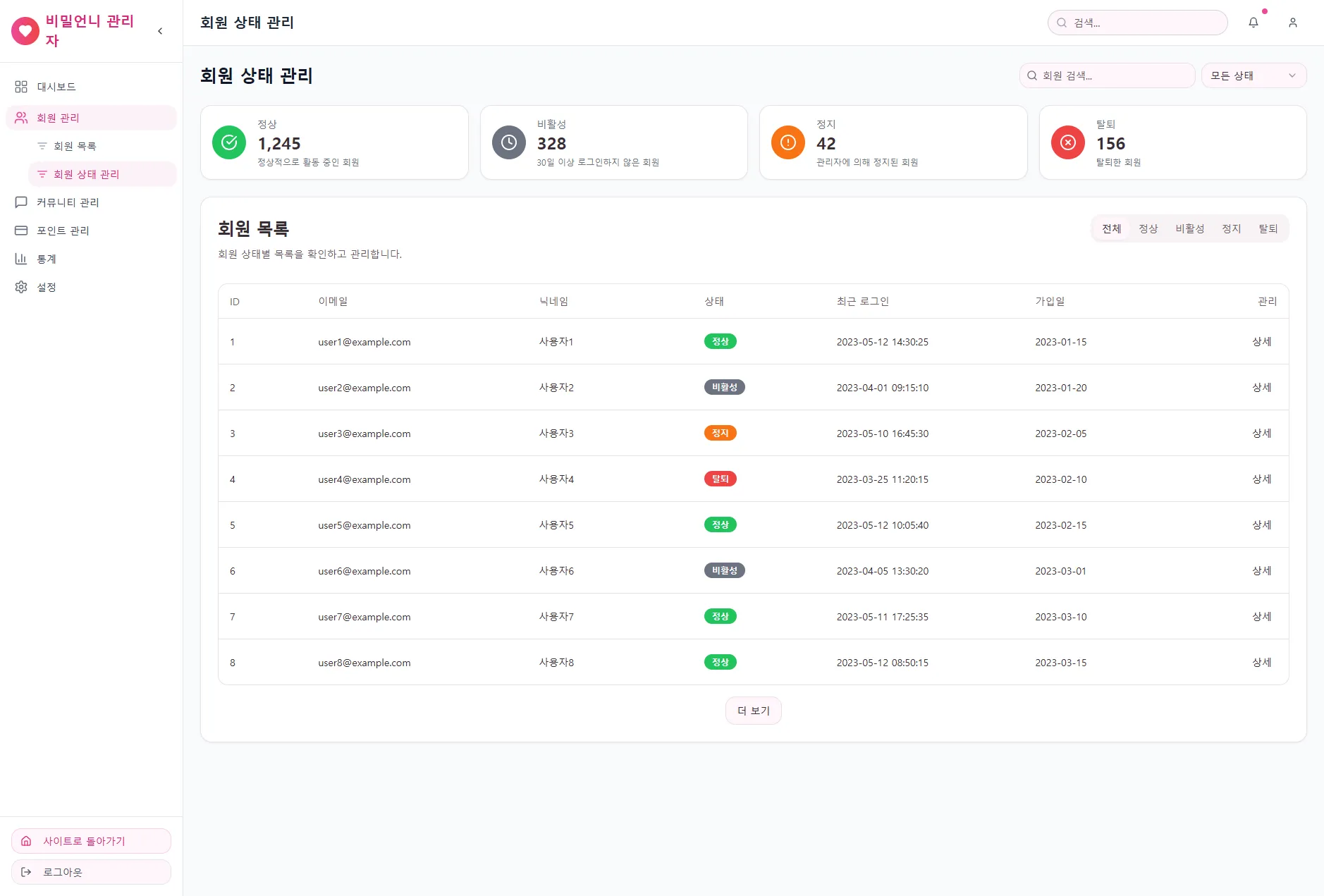Image resolution: width=1324 pixels, height=896 pixels.
Task: Click the red X 탈퇴 icon
Action: click(1067, 142)
